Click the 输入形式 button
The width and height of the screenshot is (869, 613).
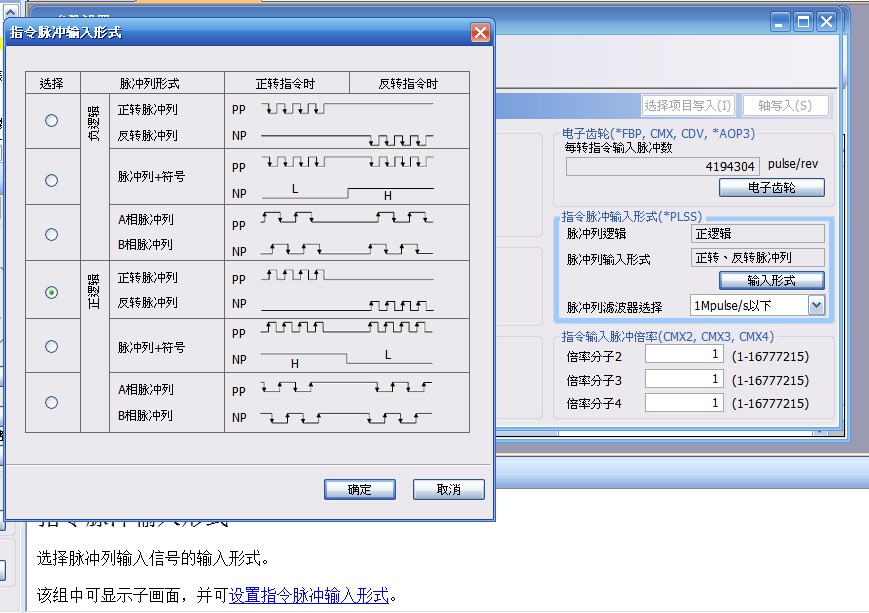[771, 281]
